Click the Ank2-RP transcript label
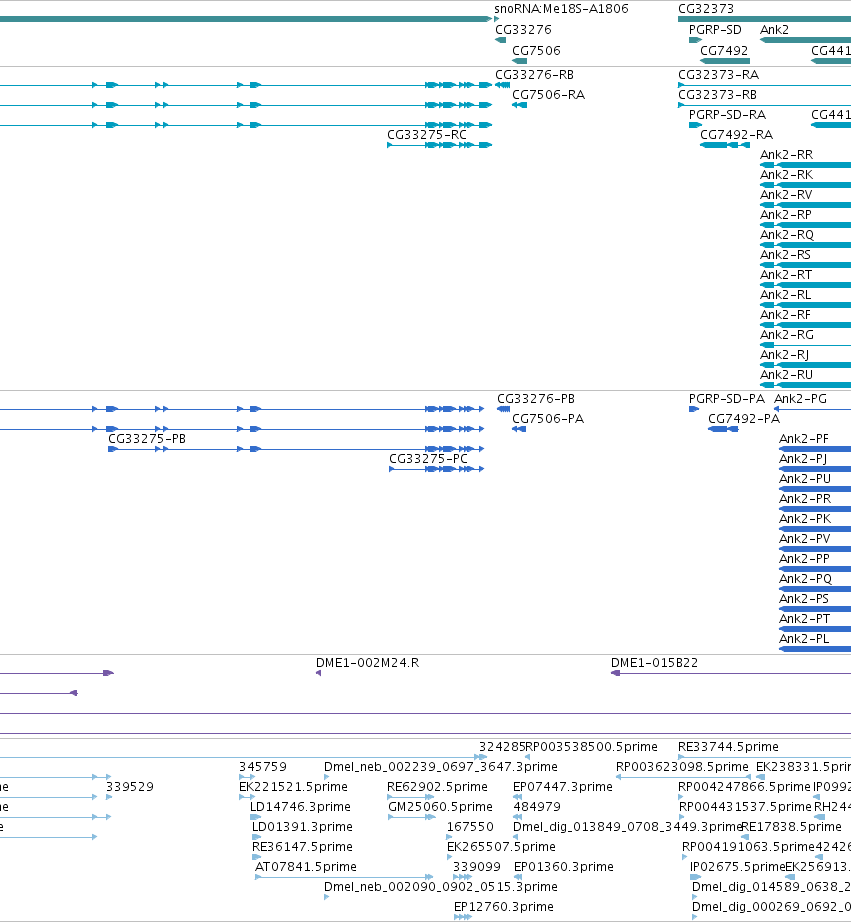The width and height of the screenshot is (851, 922). pos(786,215)
